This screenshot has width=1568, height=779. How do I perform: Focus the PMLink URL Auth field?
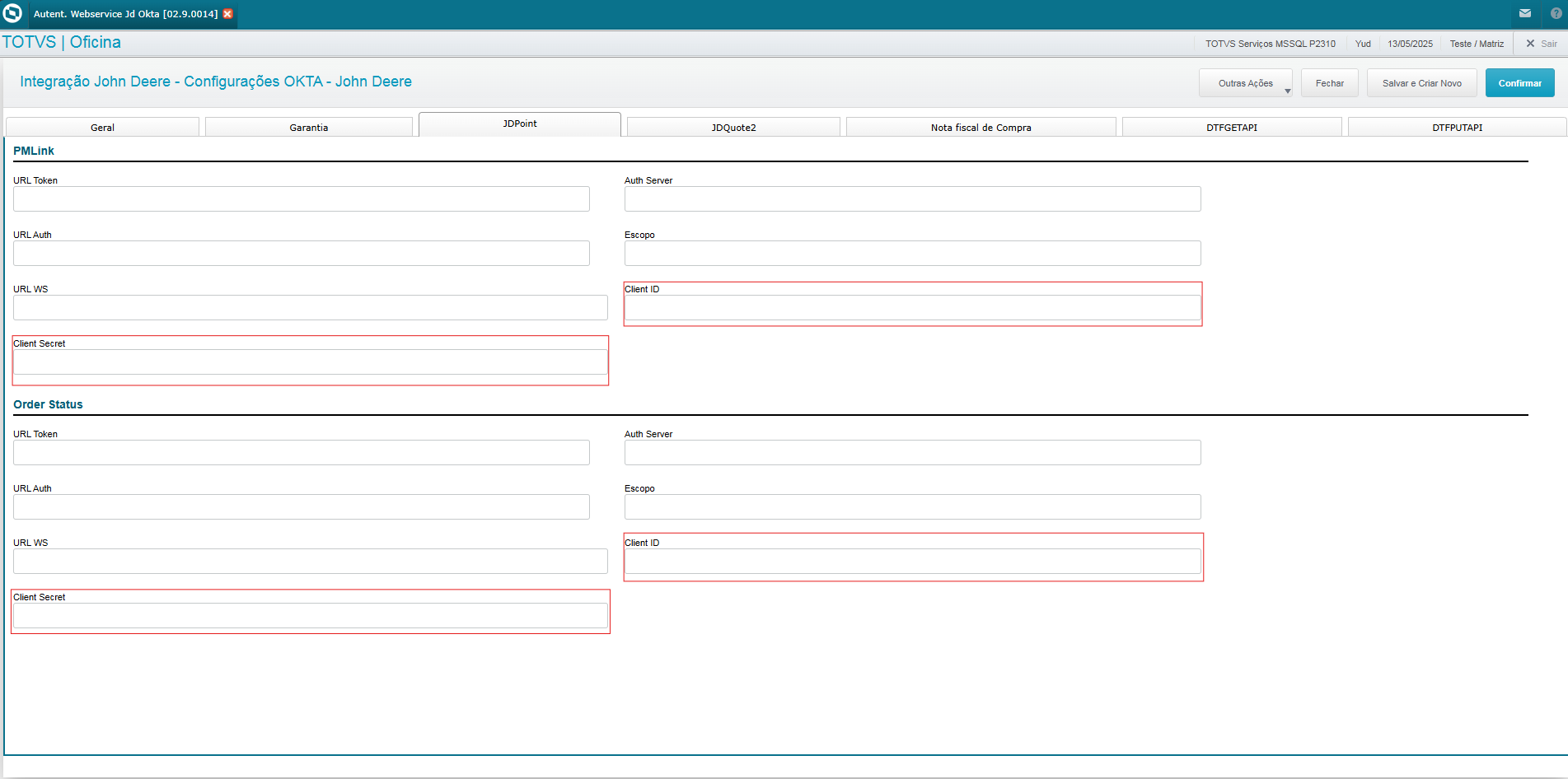(302, 254)
